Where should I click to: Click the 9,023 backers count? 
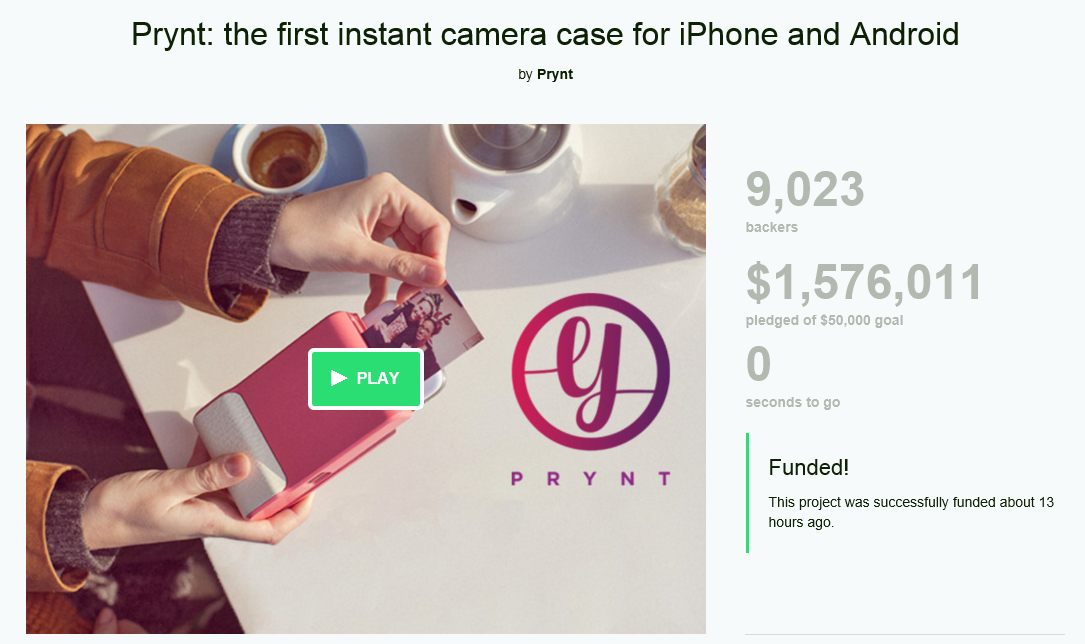click(x=805, y=190)
